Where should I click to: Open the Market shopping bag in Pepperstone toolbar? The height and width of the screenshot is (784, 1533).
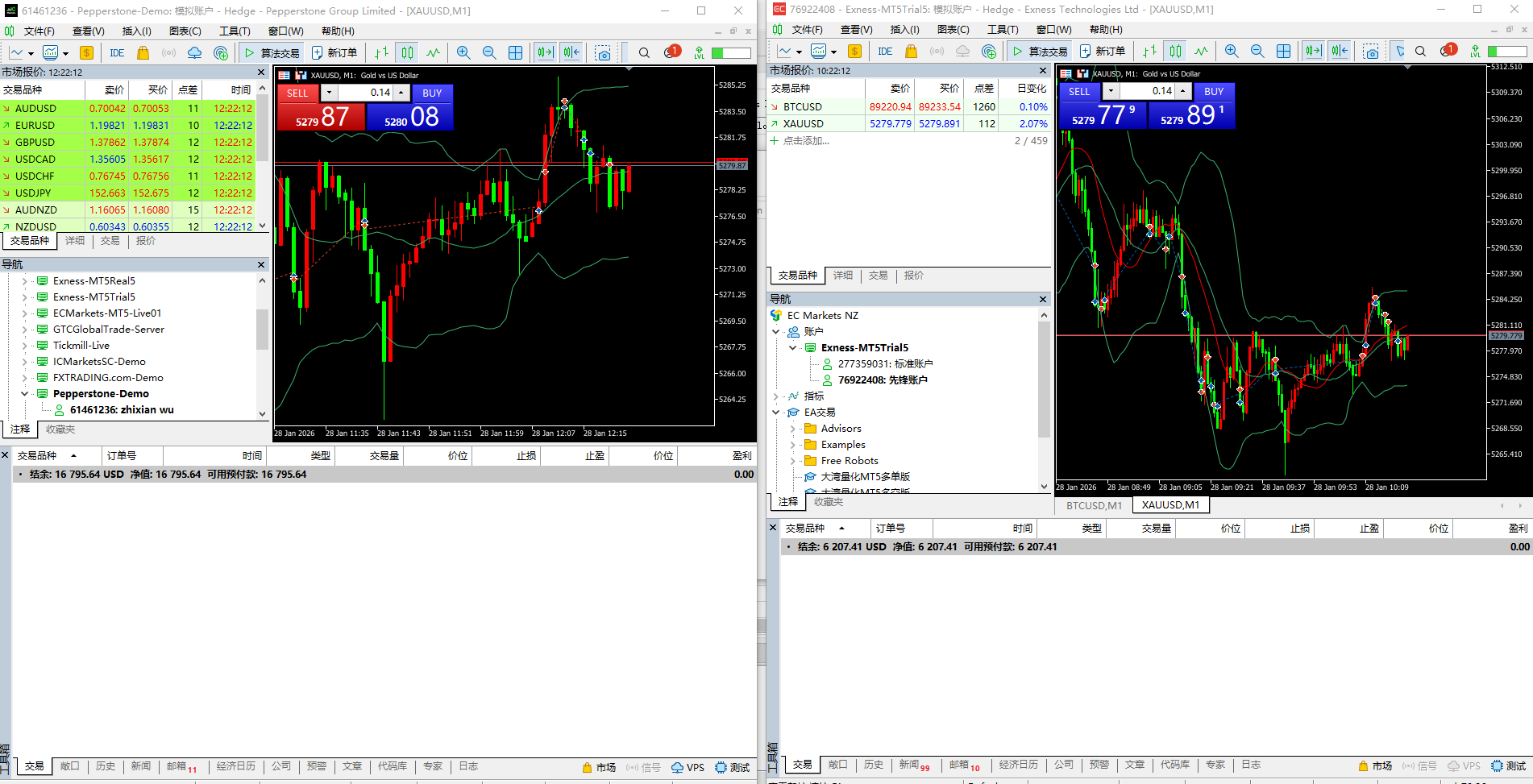point(143,53)
